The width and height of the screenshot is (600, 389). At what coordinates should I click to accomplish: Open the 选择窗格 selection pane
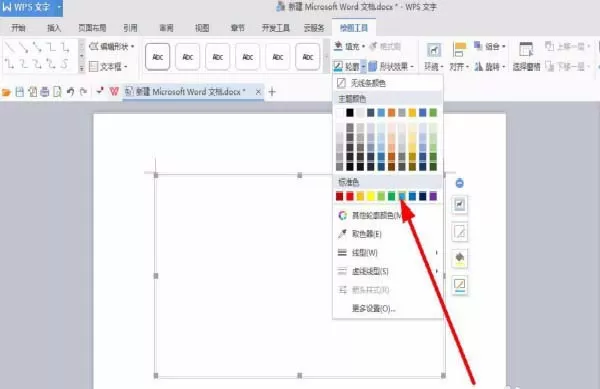coord(526,57)
